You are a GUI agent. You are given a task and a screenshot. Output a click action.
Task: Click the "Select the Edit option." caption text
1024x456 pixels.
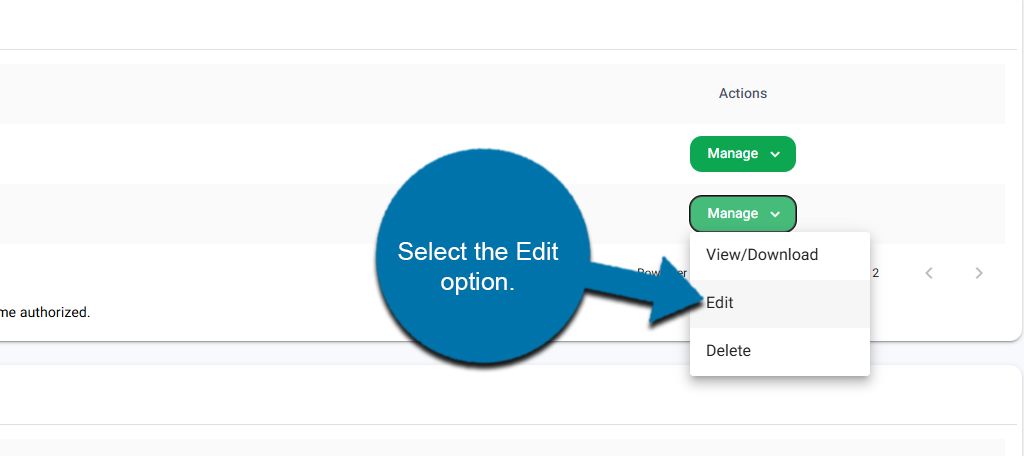click(x=477, y=266)
